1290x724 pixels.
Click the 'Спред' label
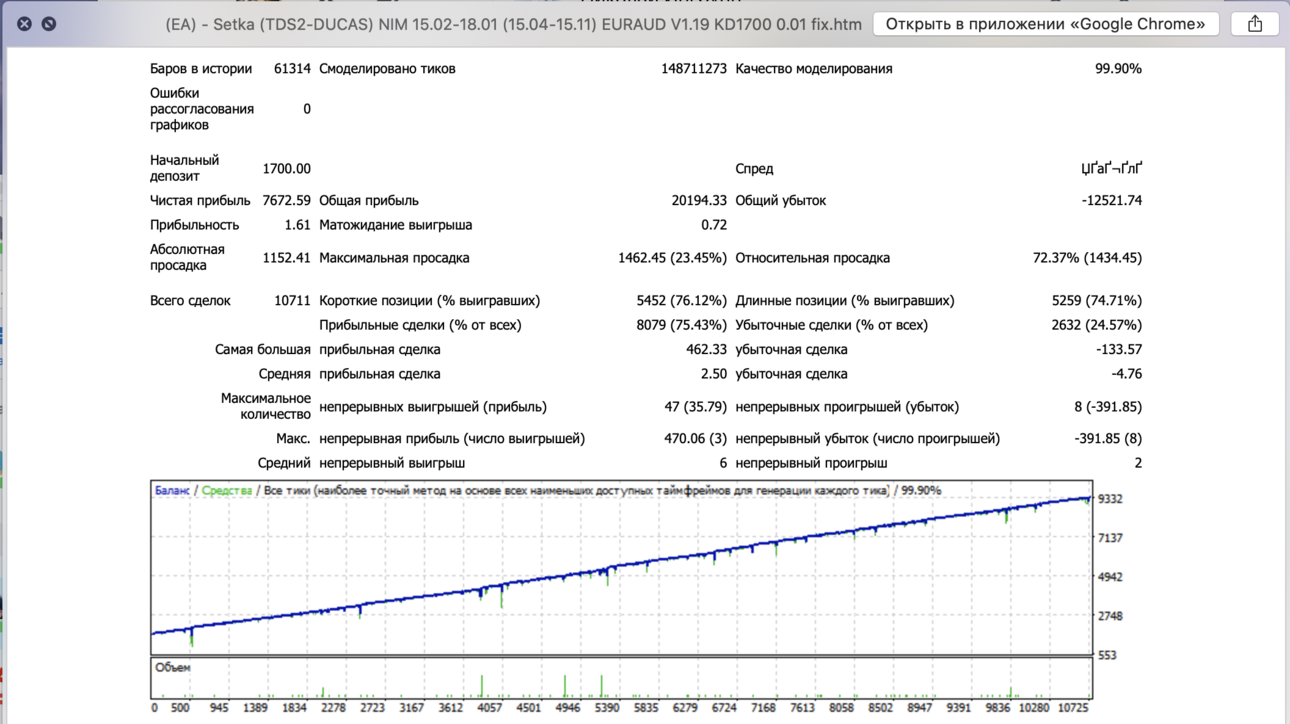click(x=754, y=169)
